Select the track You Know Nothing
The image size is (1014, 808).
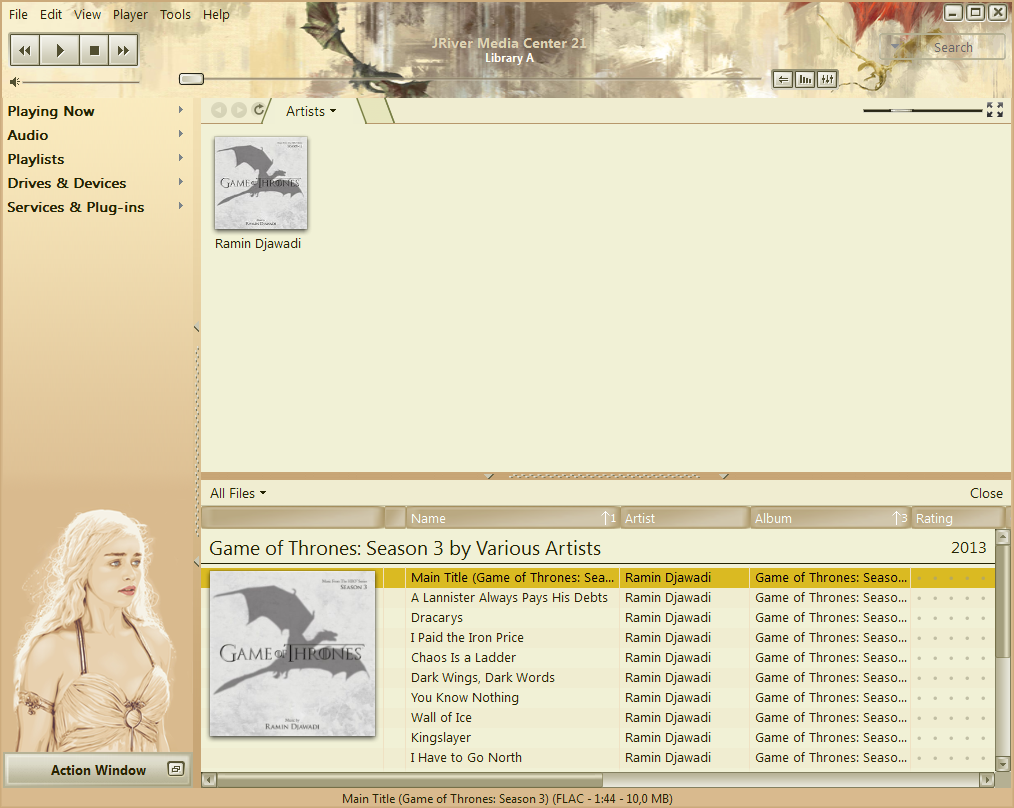(x=464, y=698)
